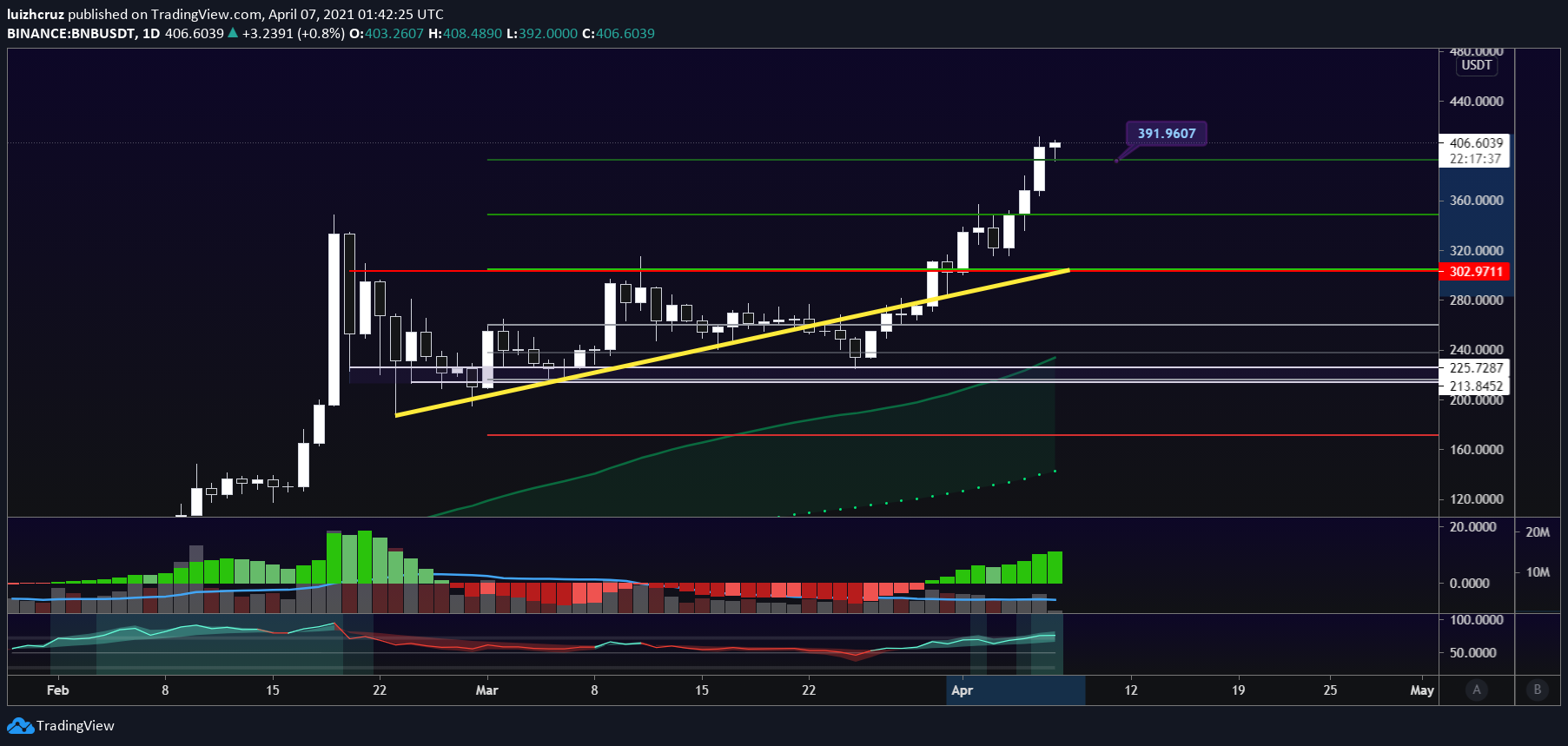Click the 22:17:37 countdown timer
Viewport: 1568px width, 746px height.
point(1474,159)
